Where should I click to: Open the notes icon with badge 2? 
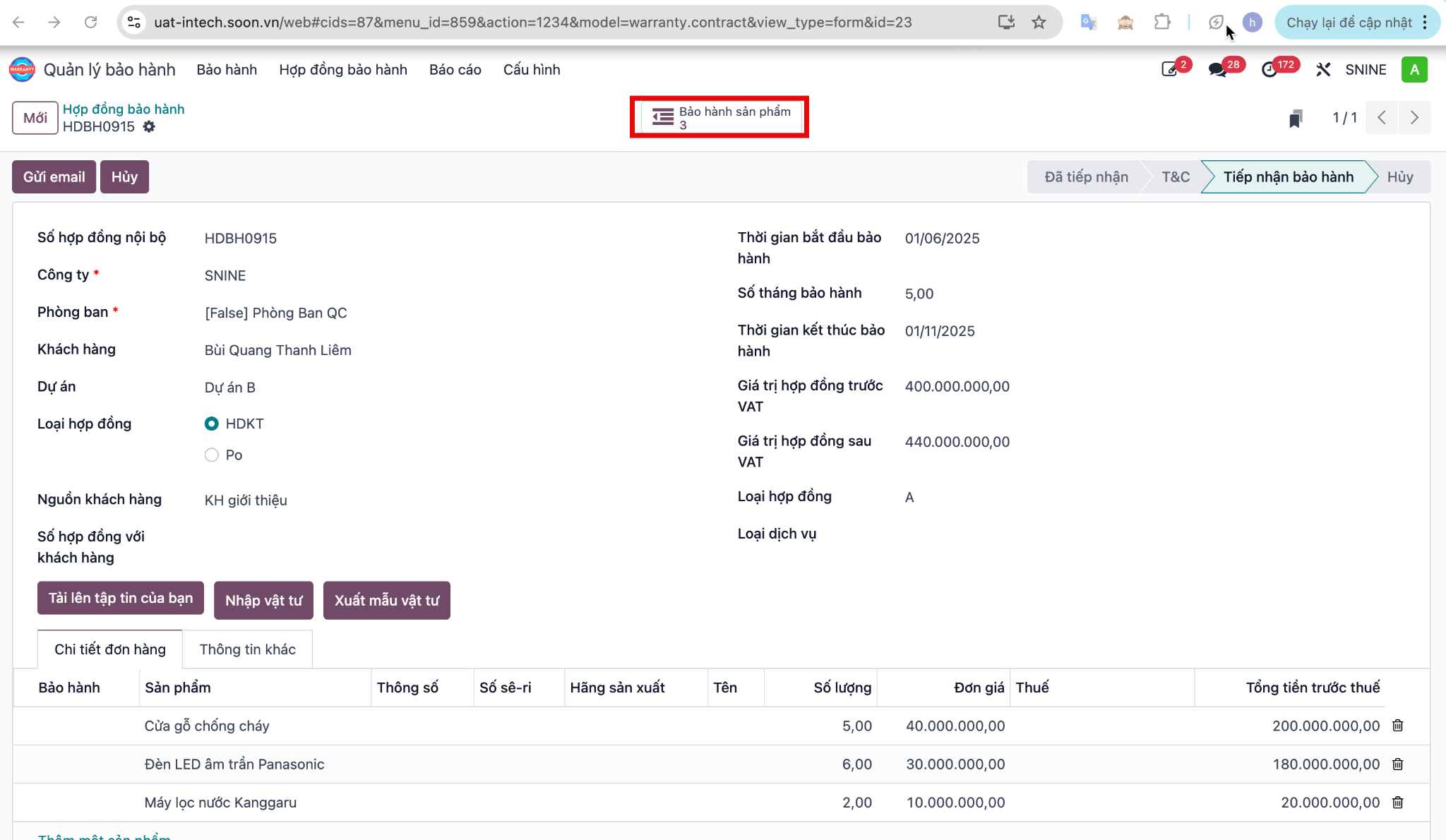1170,69
